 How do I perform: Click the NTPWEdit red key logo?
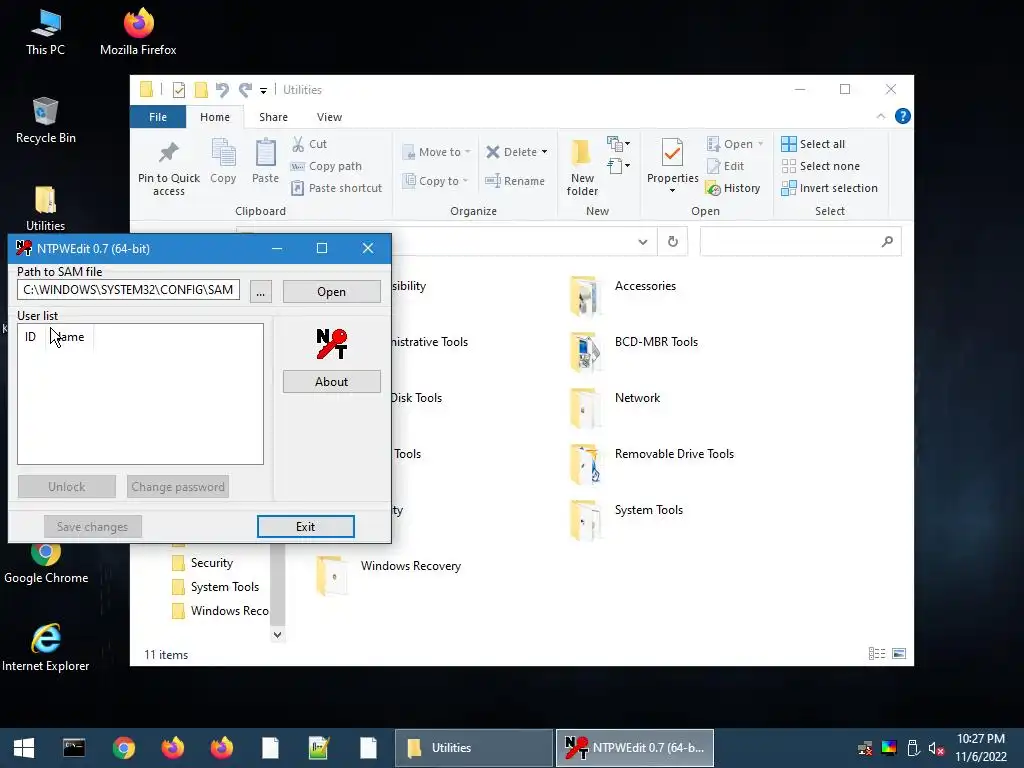[x=332, y=344]
